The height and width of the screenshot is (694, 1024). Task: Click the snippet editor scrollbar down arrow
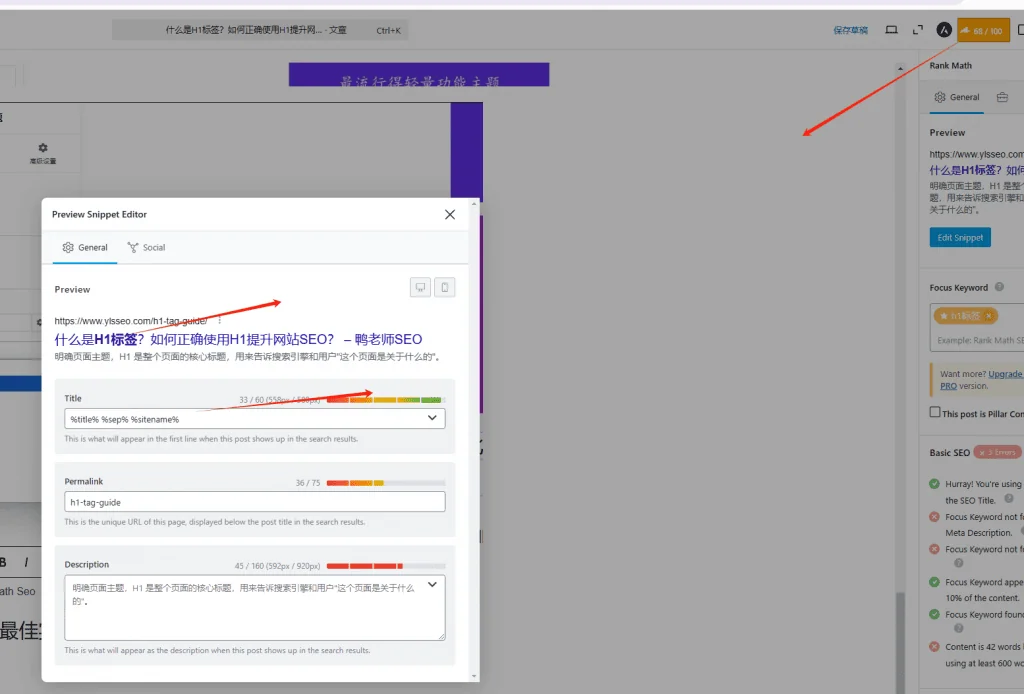coord(474,676)
